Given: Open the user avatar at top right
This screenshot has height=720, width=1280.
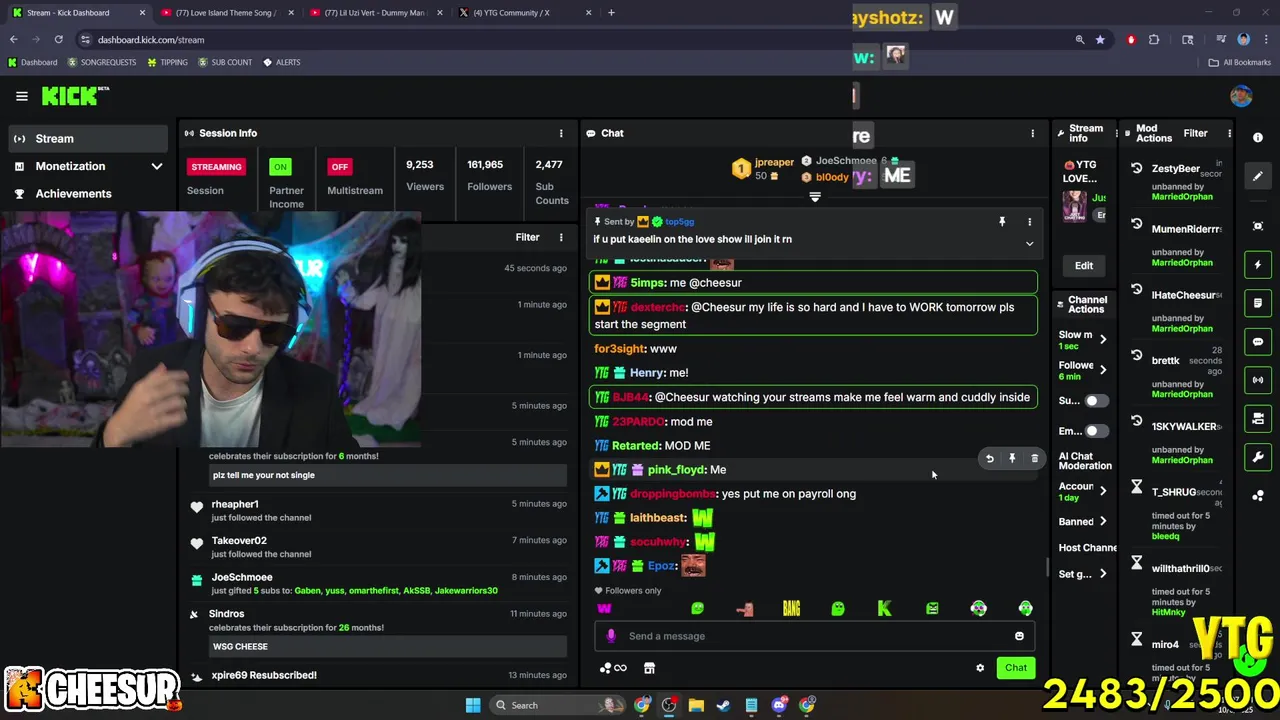Looking at the screenshot, I should click(1241, 96).
